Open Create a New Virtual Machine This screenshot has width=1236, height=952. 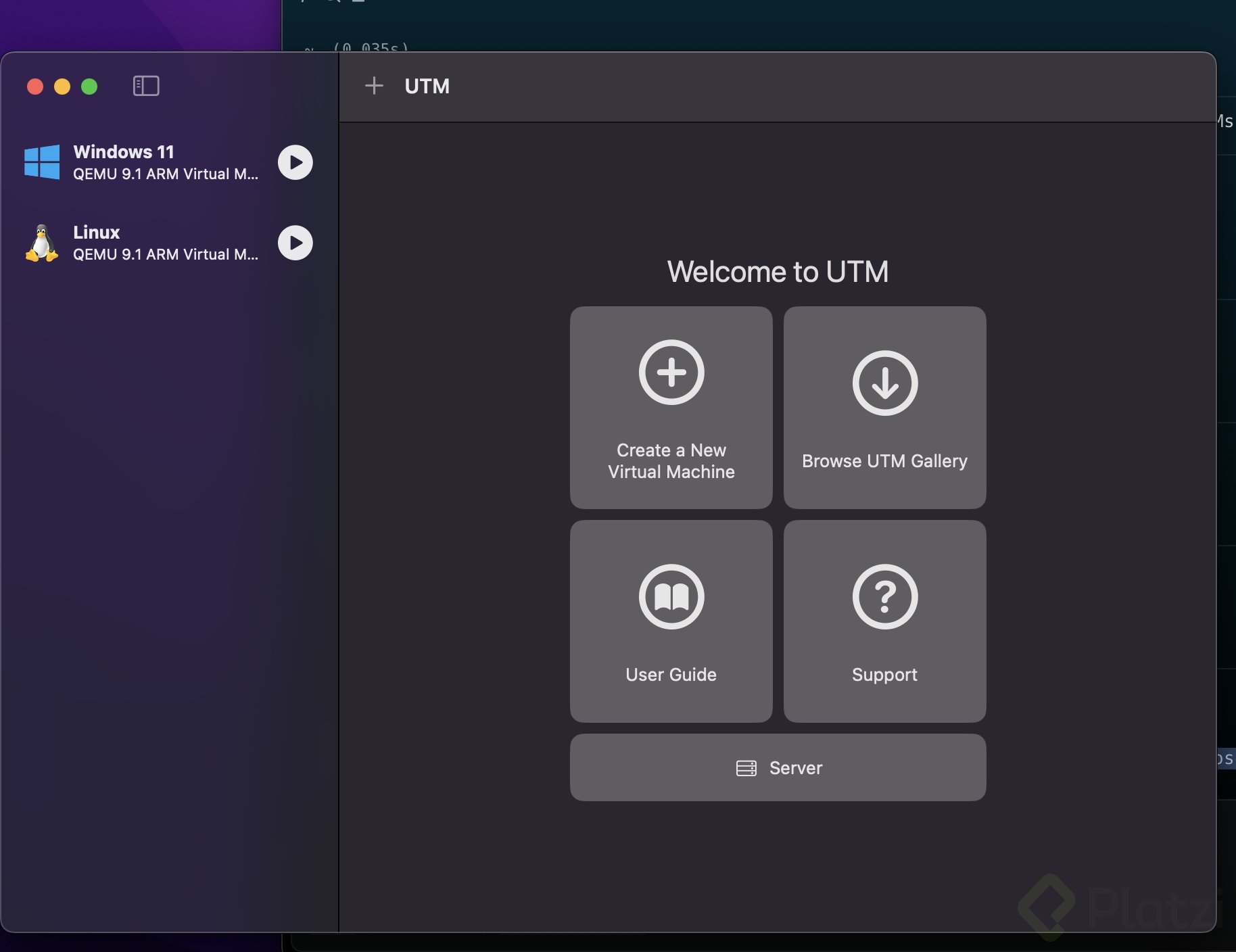point(671,408)
